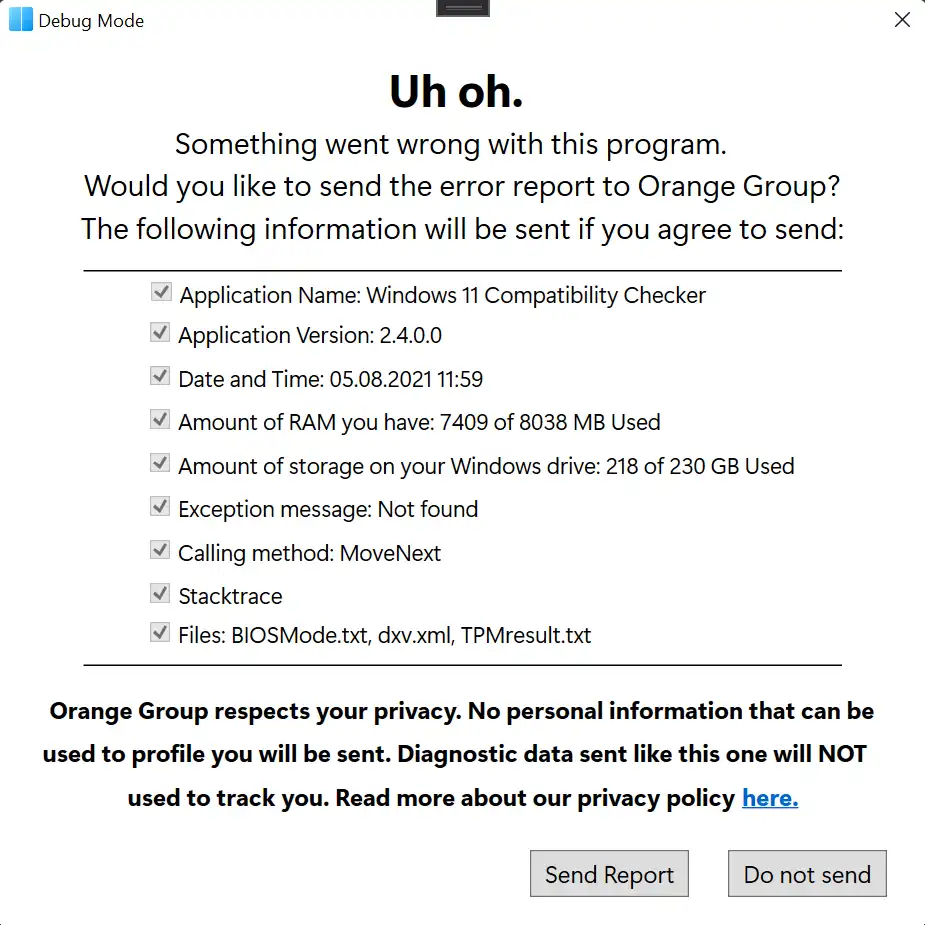Click the Send Report button
This screenshot has height=925, width=925.
click(x=609, y=874)
